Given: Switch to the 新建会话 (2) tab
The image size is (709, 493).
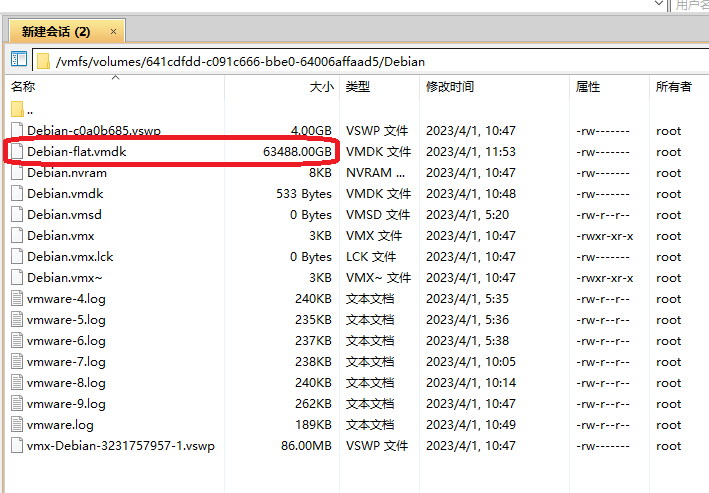Looking at the screenshot, I should coord(67,31).
